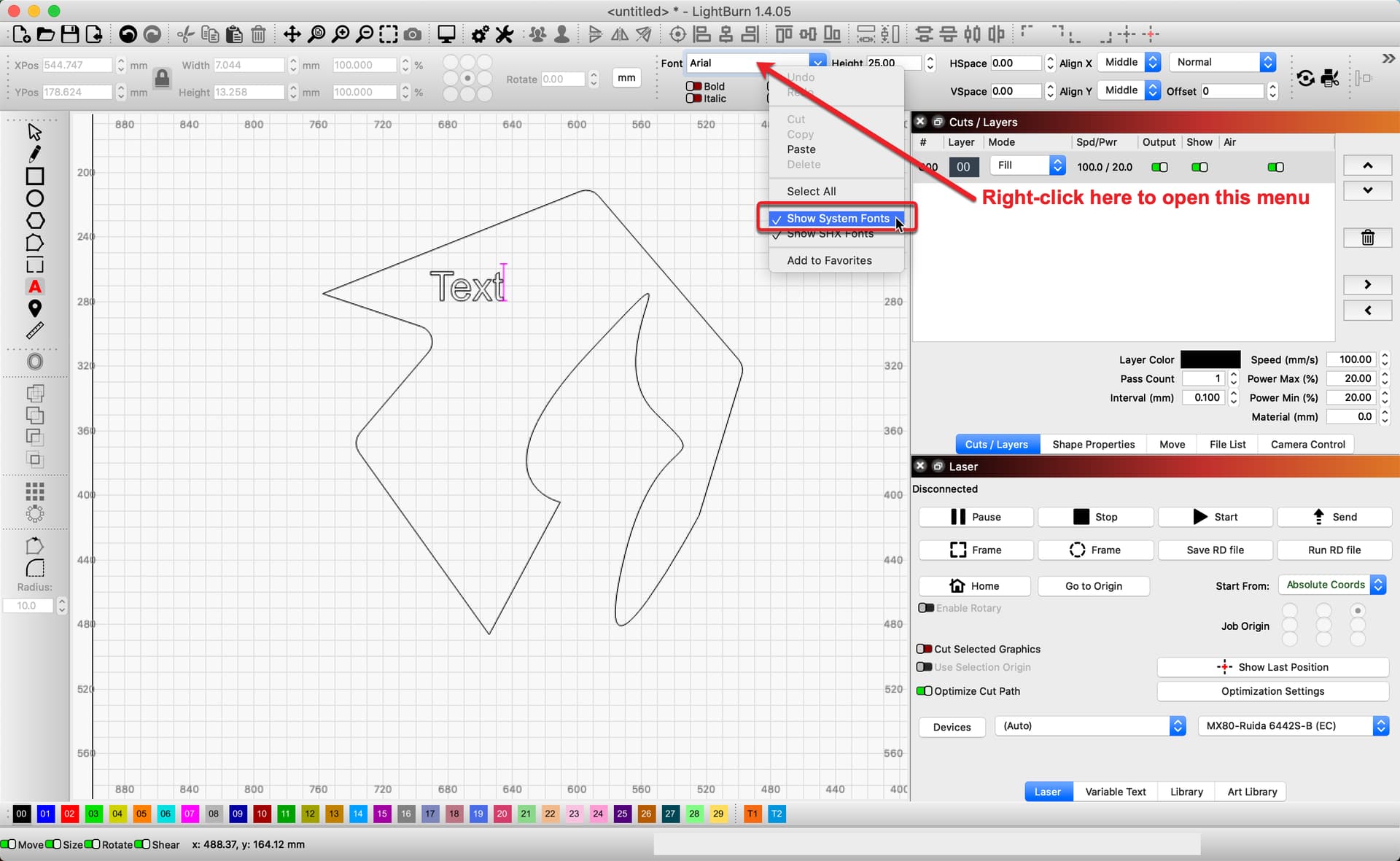The width and height of the screenshot is (1400, 861).
Task: Open the Fill mode dropdown
Action: (1027, 165)
